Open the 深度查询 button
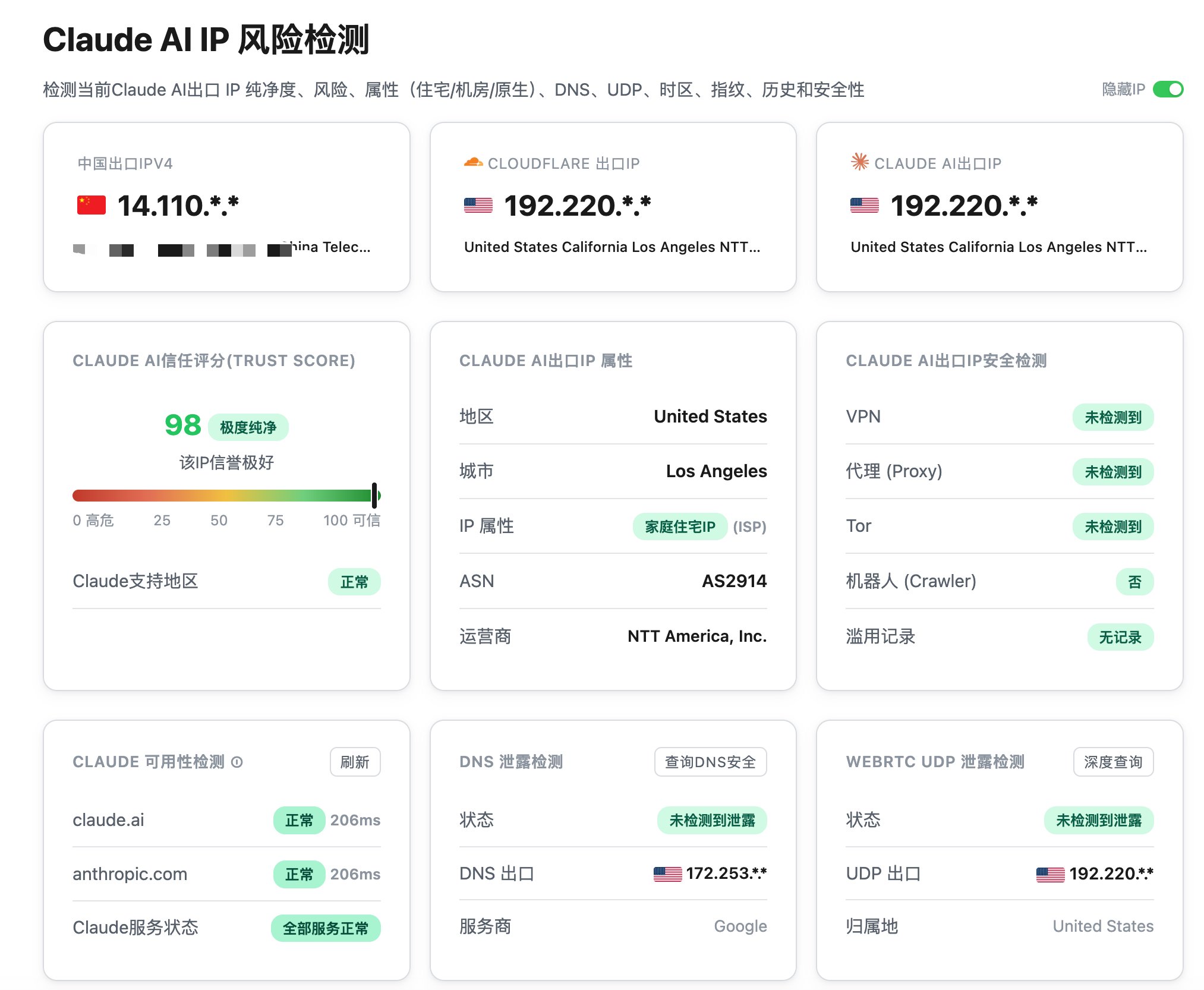This screenshot has height=990, width=1204. (1113, 762)
